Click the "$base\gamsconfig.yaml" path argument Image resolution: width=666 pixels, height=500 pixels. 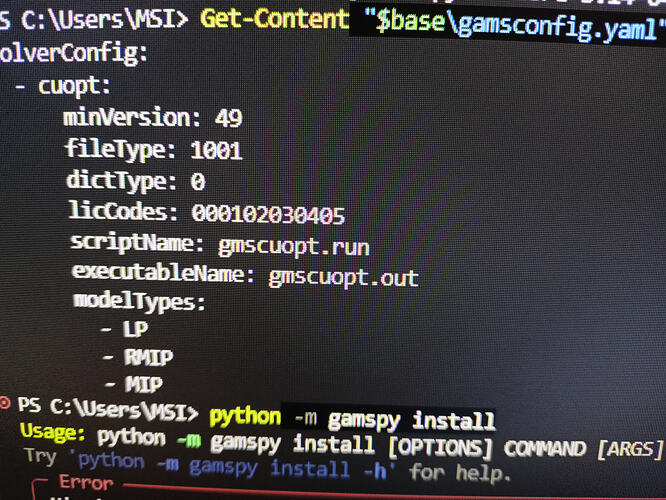coord(515,25)
